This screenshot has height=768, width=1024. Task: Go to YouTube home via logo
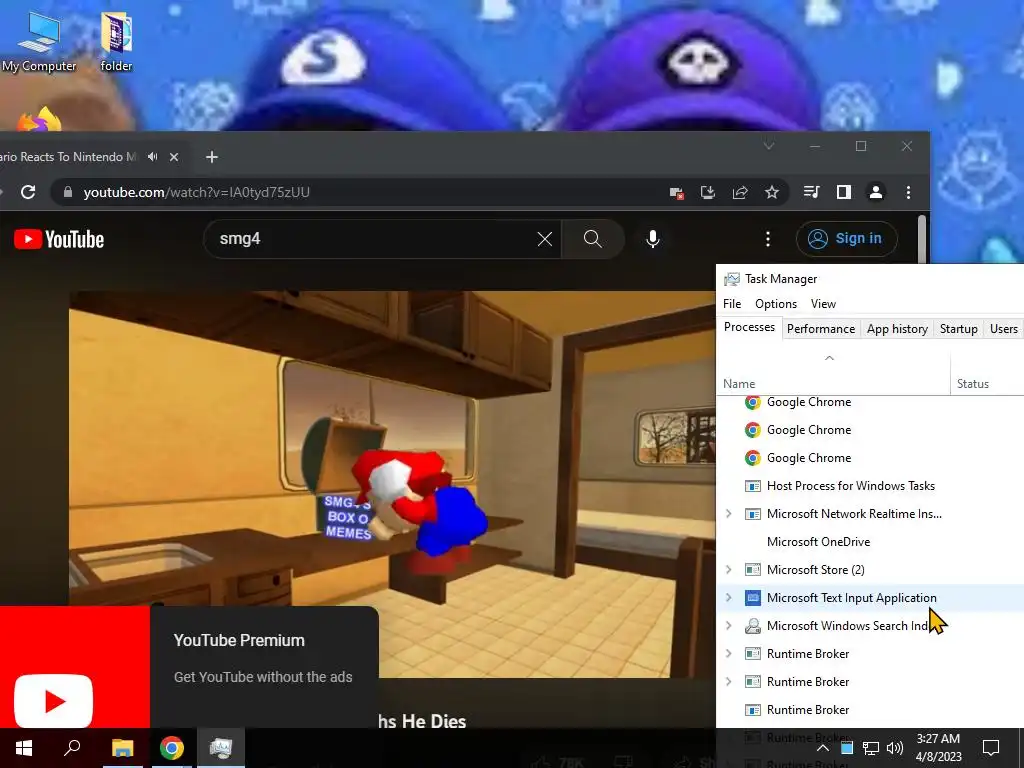pyautogui.click(x=59, y=239)
